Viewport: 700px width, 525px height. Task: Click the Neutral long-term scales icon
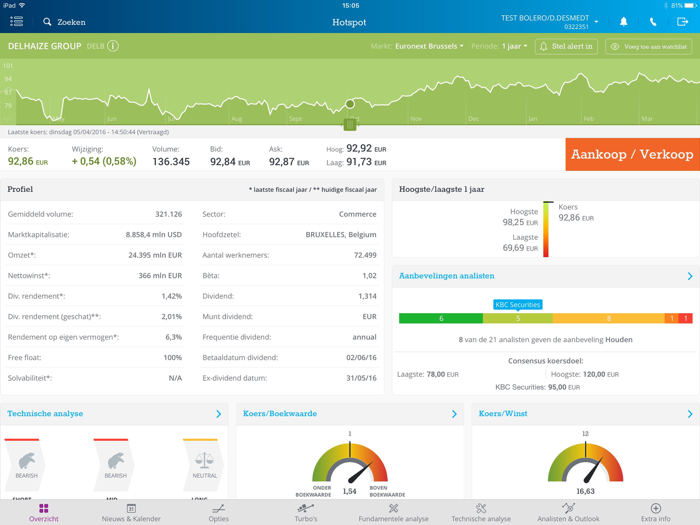[204, 460]
